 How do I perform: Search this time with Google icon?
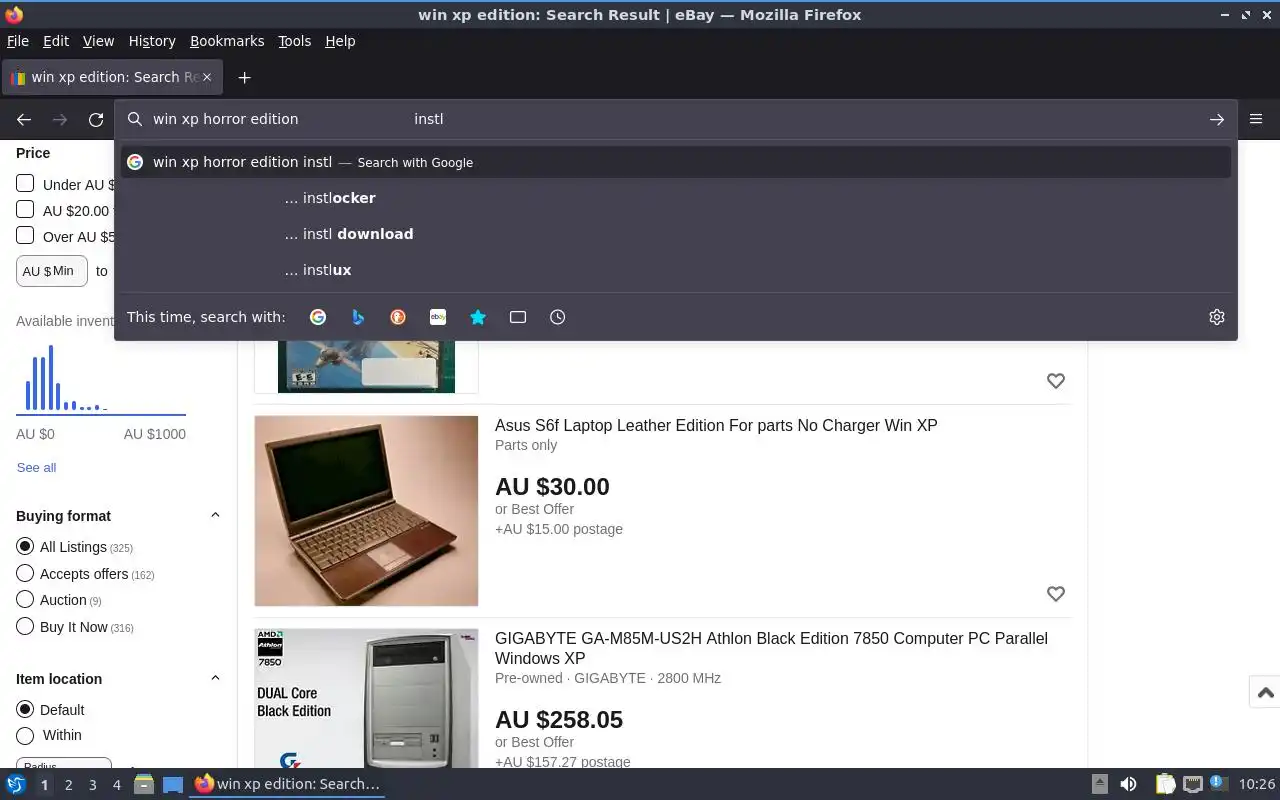click(318, 317)
